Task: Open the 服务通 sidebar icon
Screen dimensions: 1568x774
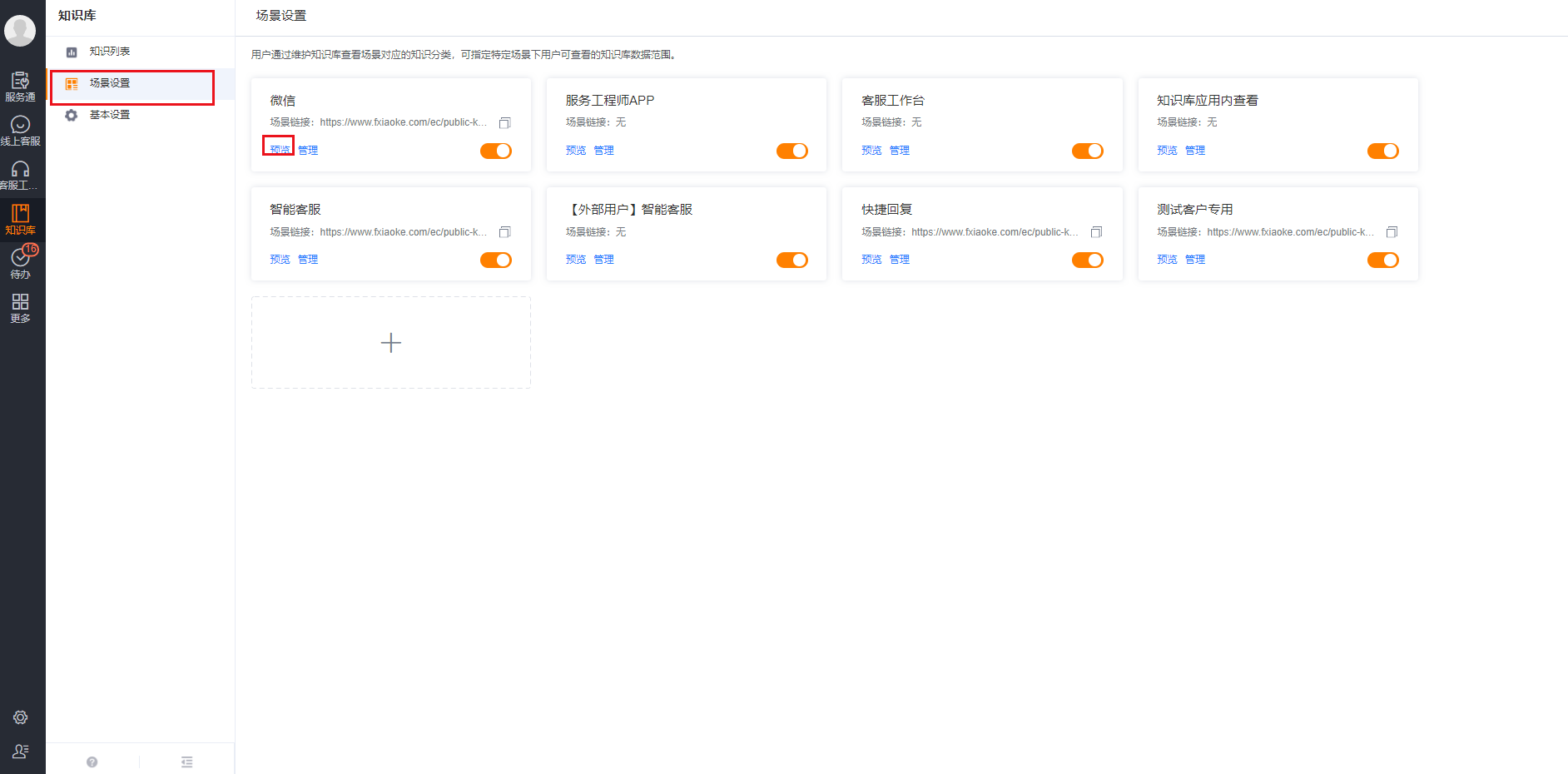Action: tap(20, 86)
